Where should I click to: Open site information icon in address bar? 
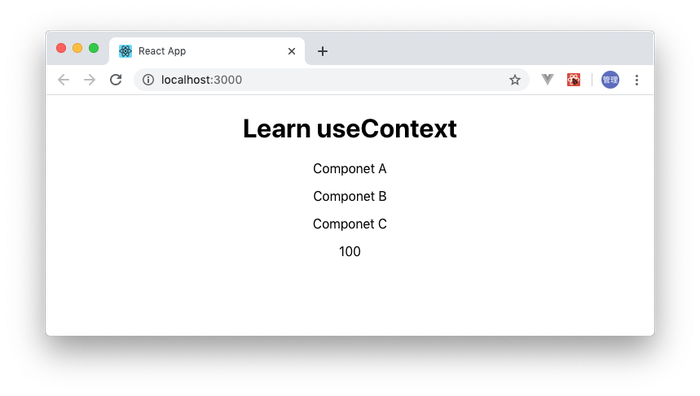tap(148, 80)
